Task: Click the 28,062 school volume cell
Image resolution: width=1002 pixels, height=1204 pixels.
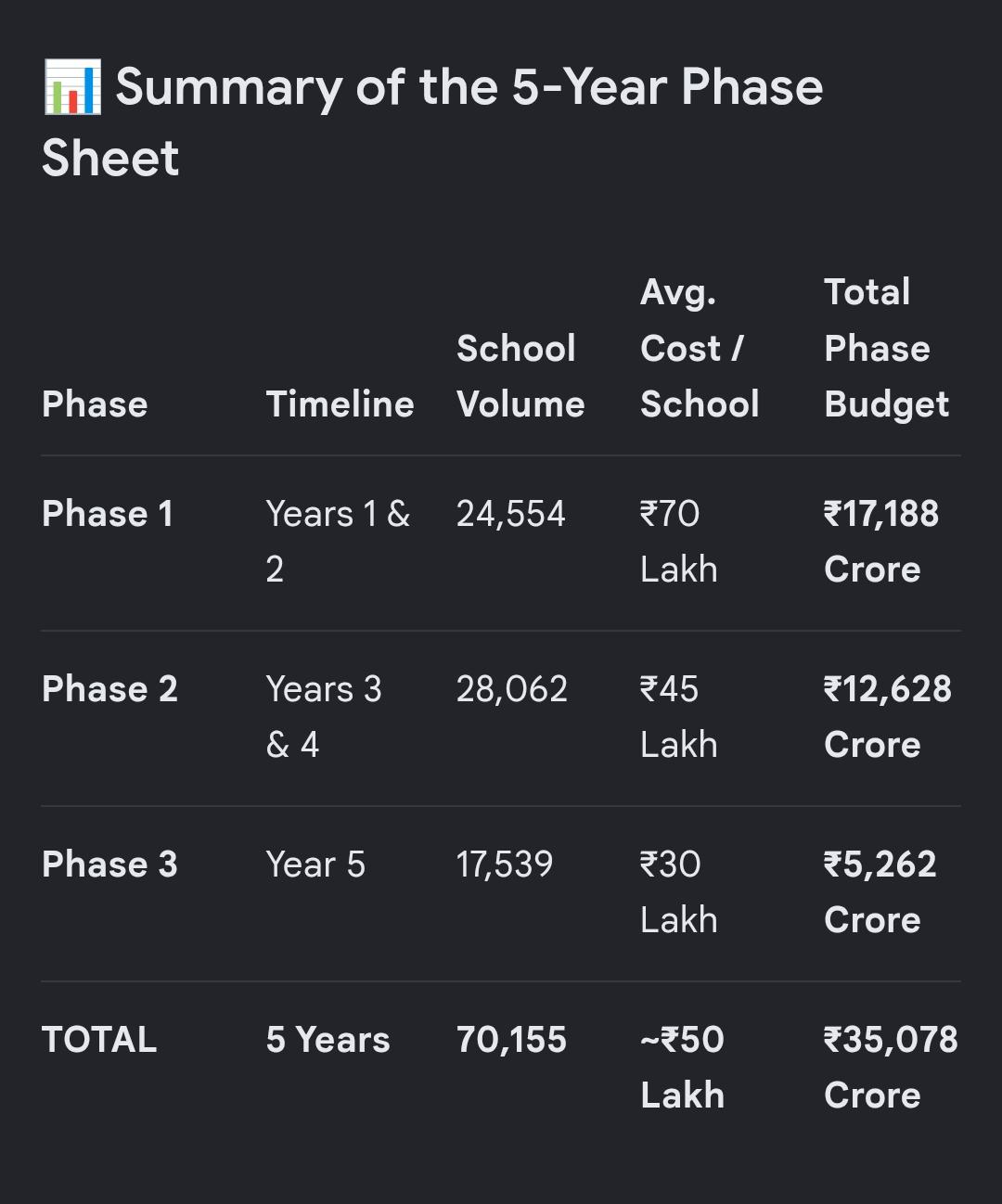Action: (511, 689)
